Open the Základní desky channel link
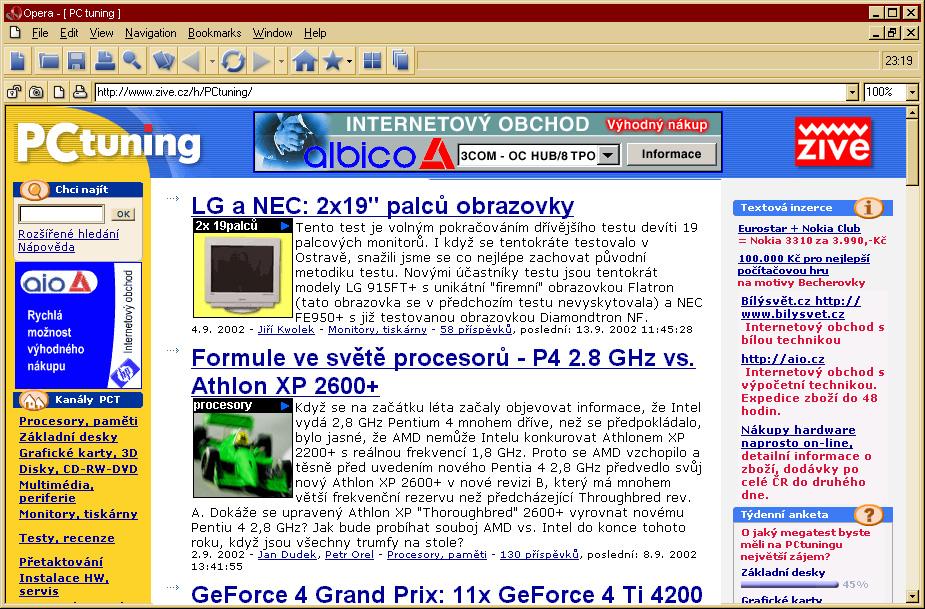 pyautogui.click(x=68, y=437)
